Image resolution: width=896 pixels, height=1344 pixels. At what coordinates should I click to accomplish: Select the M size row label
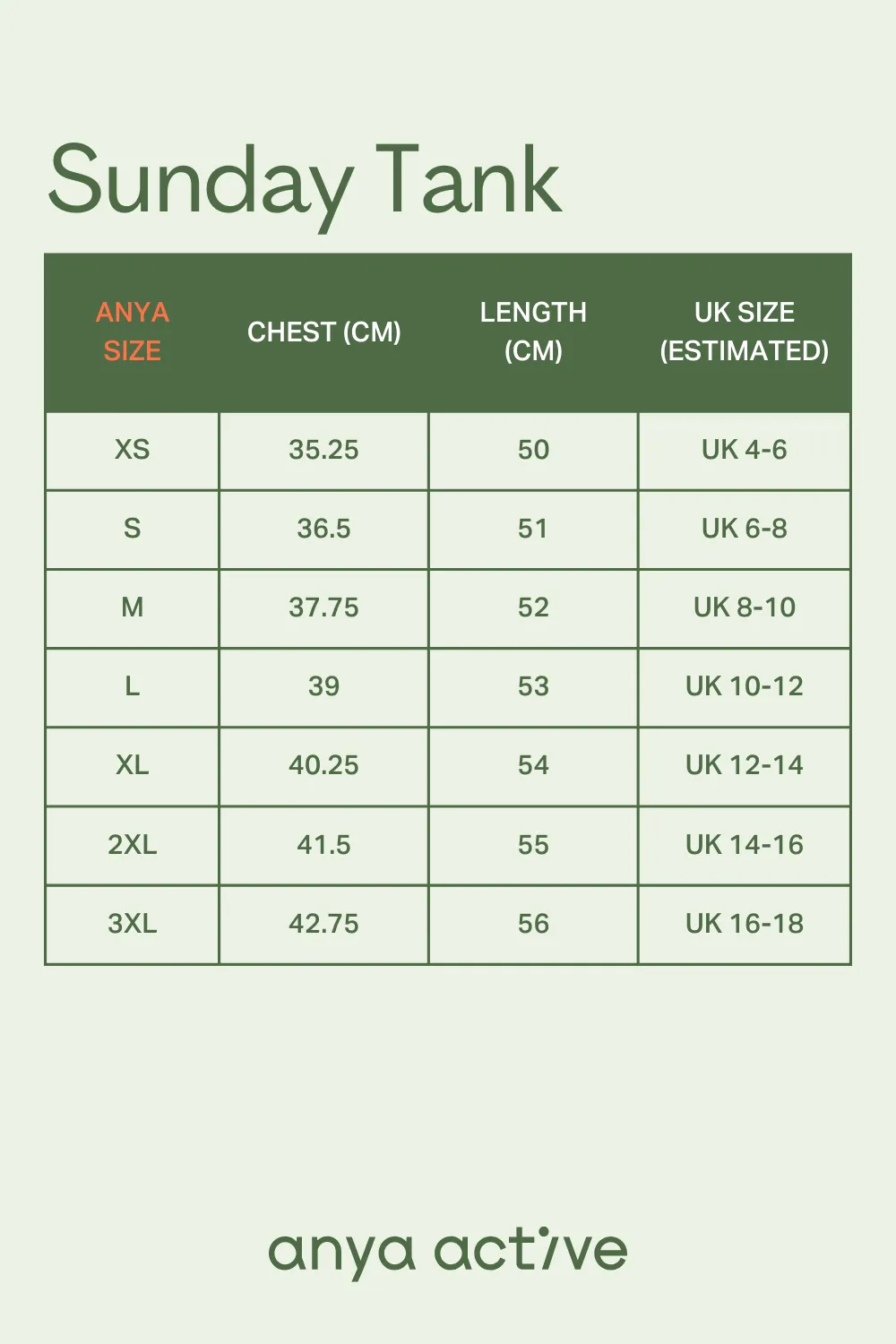(133, 607)
